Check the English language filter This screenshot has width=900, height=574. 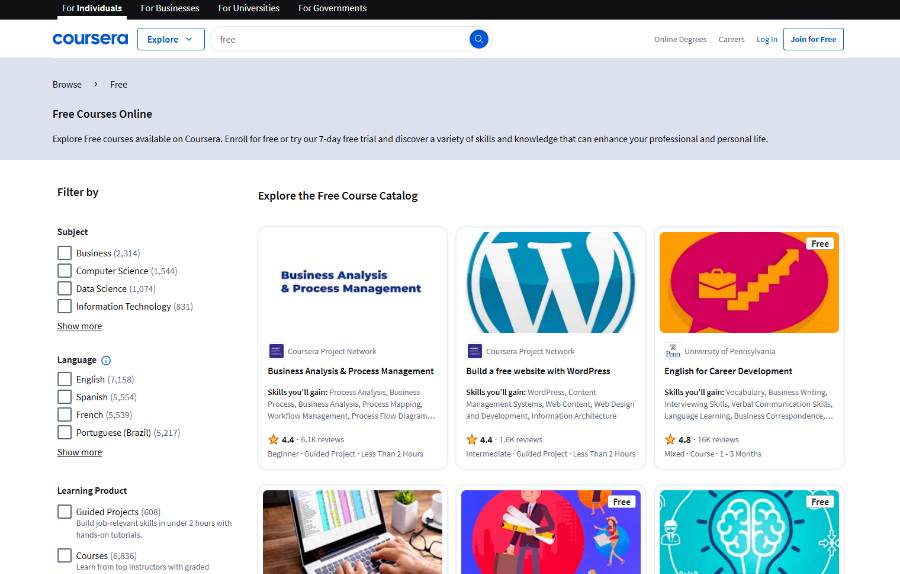pos(64,379)
